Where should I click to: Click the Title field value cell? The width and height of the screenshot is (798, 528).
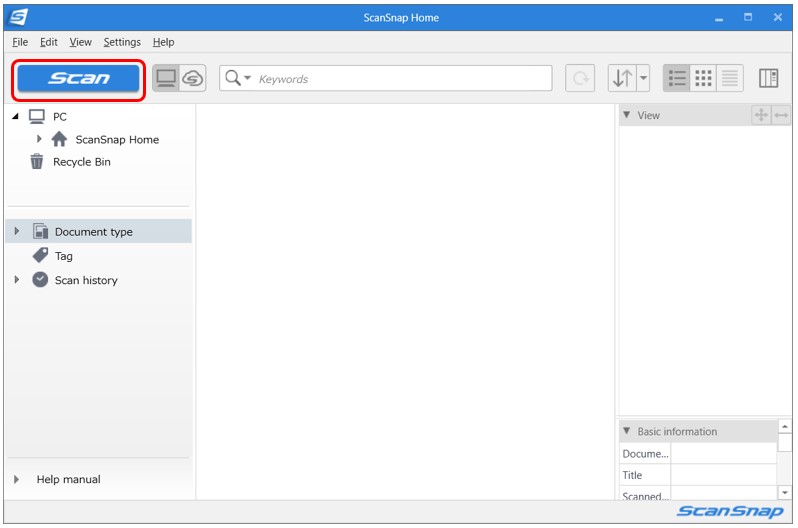tap(723, 475)
